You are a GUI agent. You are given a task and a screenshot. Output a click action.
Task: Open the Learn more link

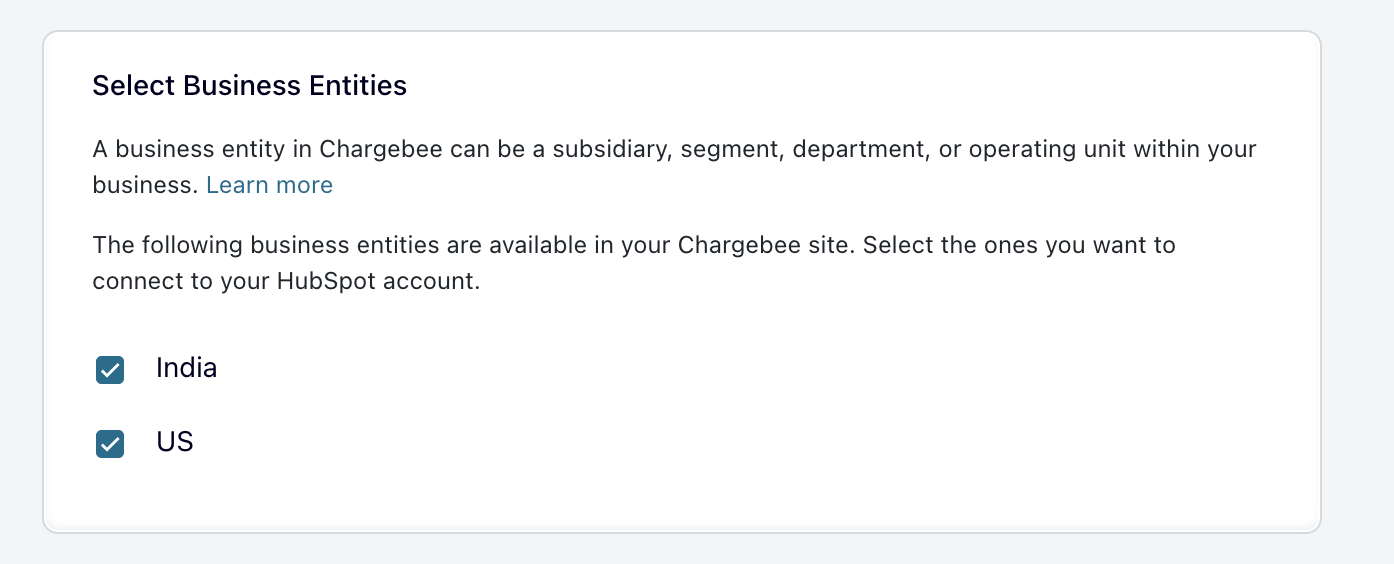269,185
